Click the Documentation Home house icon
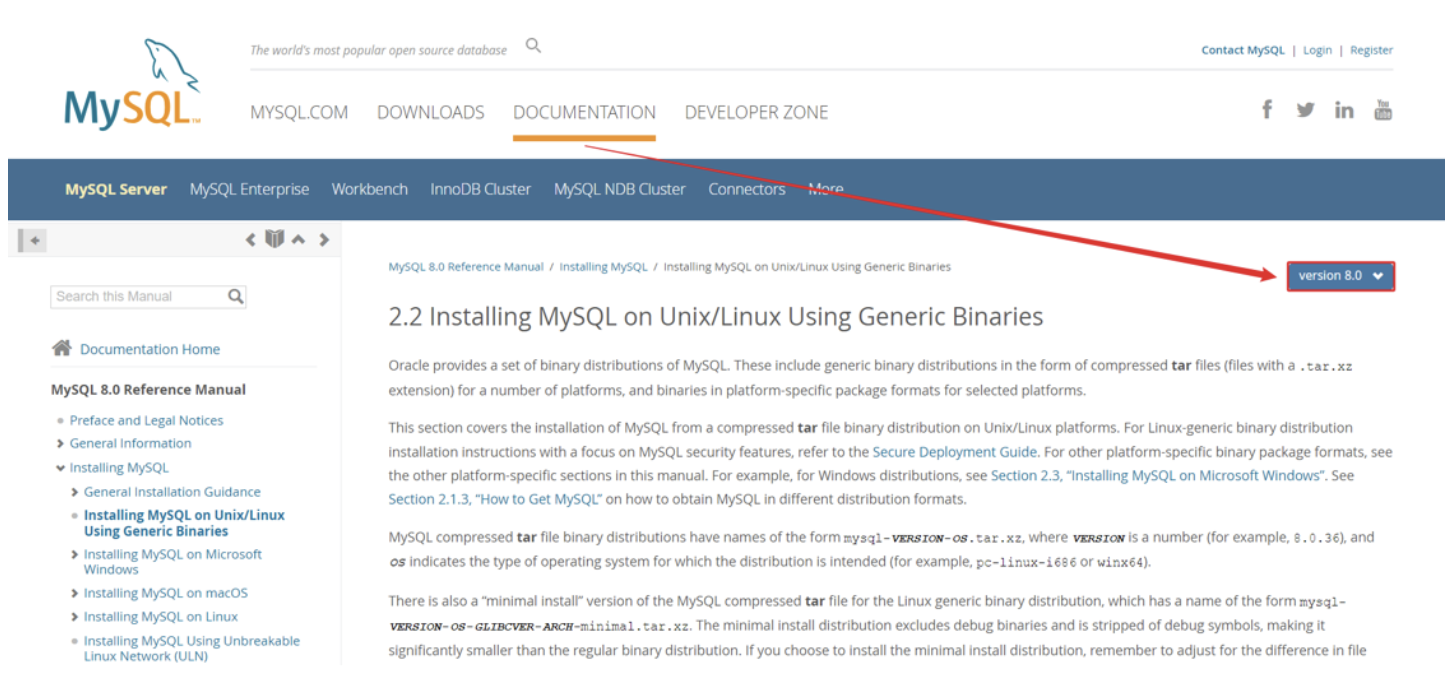1452x693 pixels. tap(61, 348)
